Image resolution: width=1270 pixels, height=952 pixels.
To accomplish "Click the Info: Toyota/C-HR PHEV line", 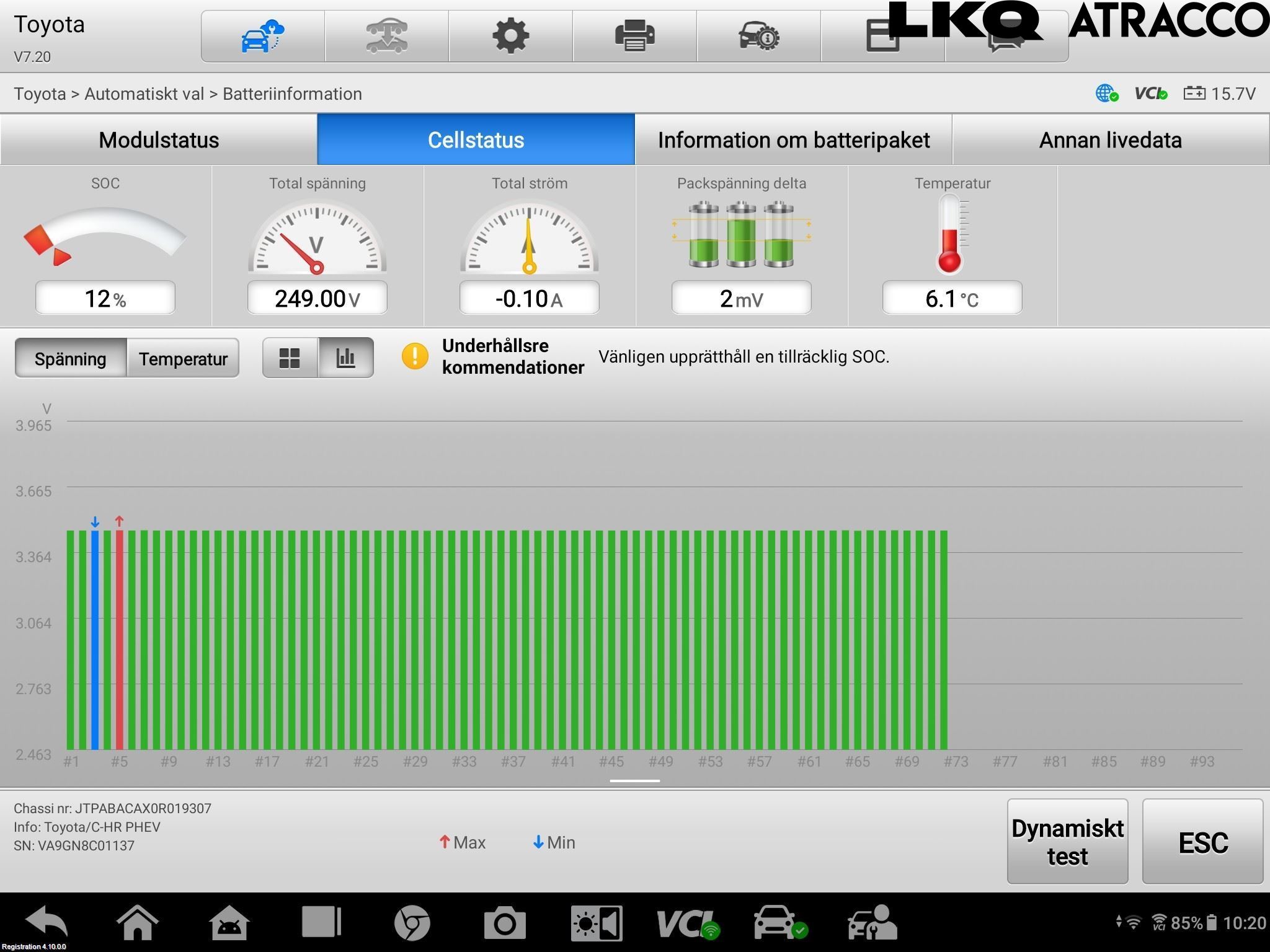I will (87, 827).
